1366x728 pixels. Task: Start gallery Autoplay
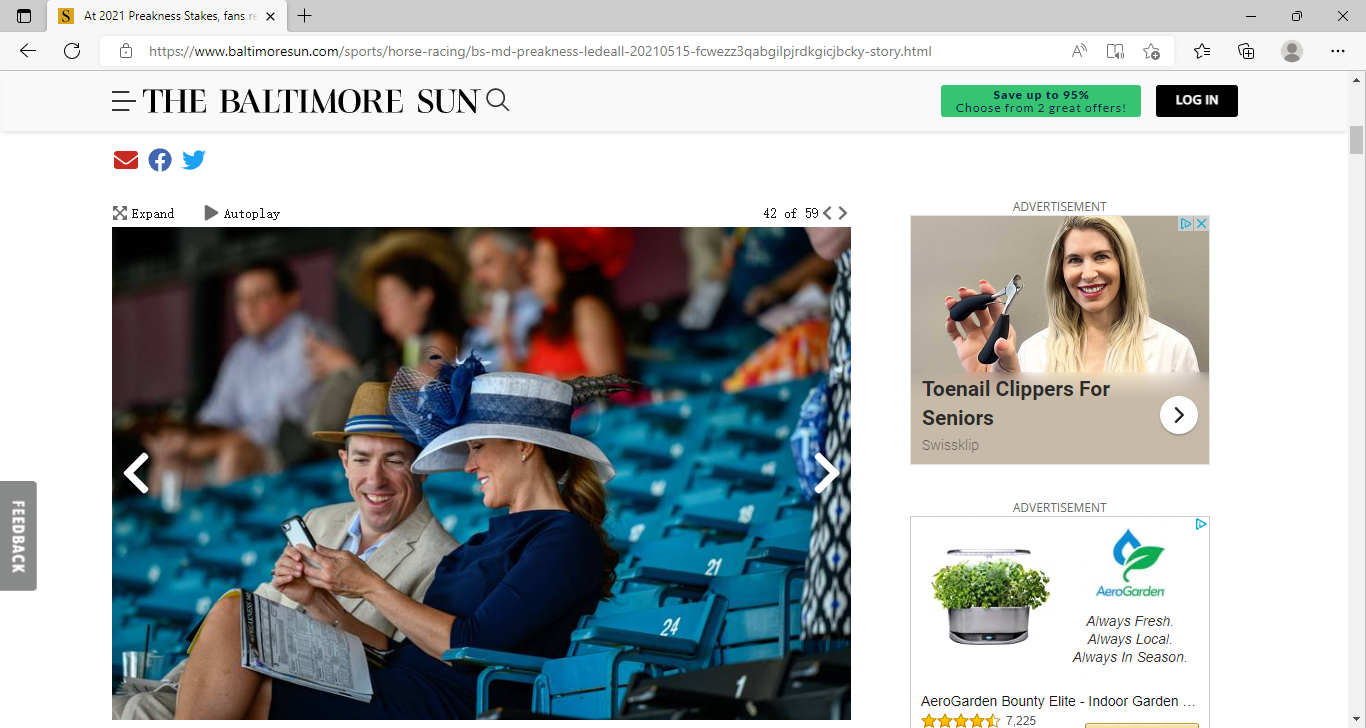[x=242, y=213]
